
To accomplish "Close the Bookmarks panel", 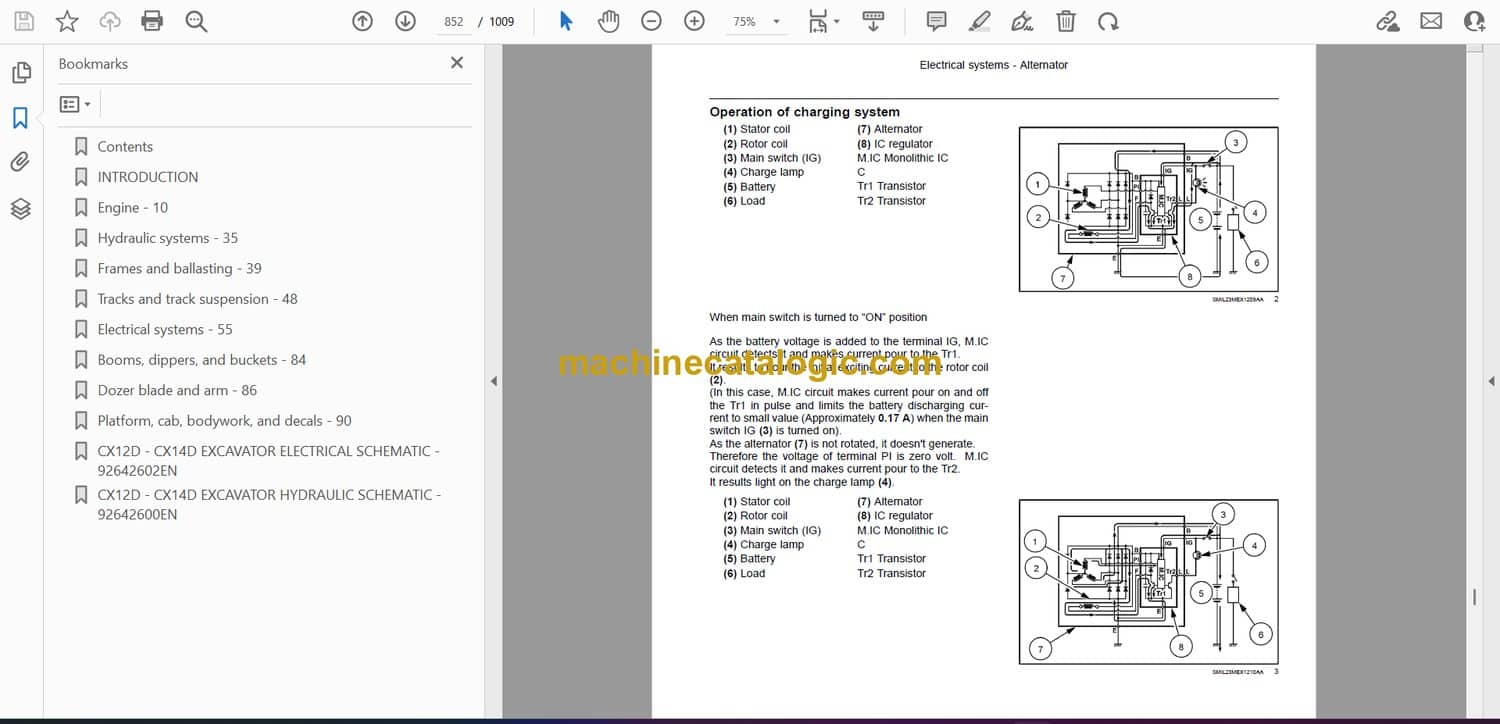I will click(457, 63).
